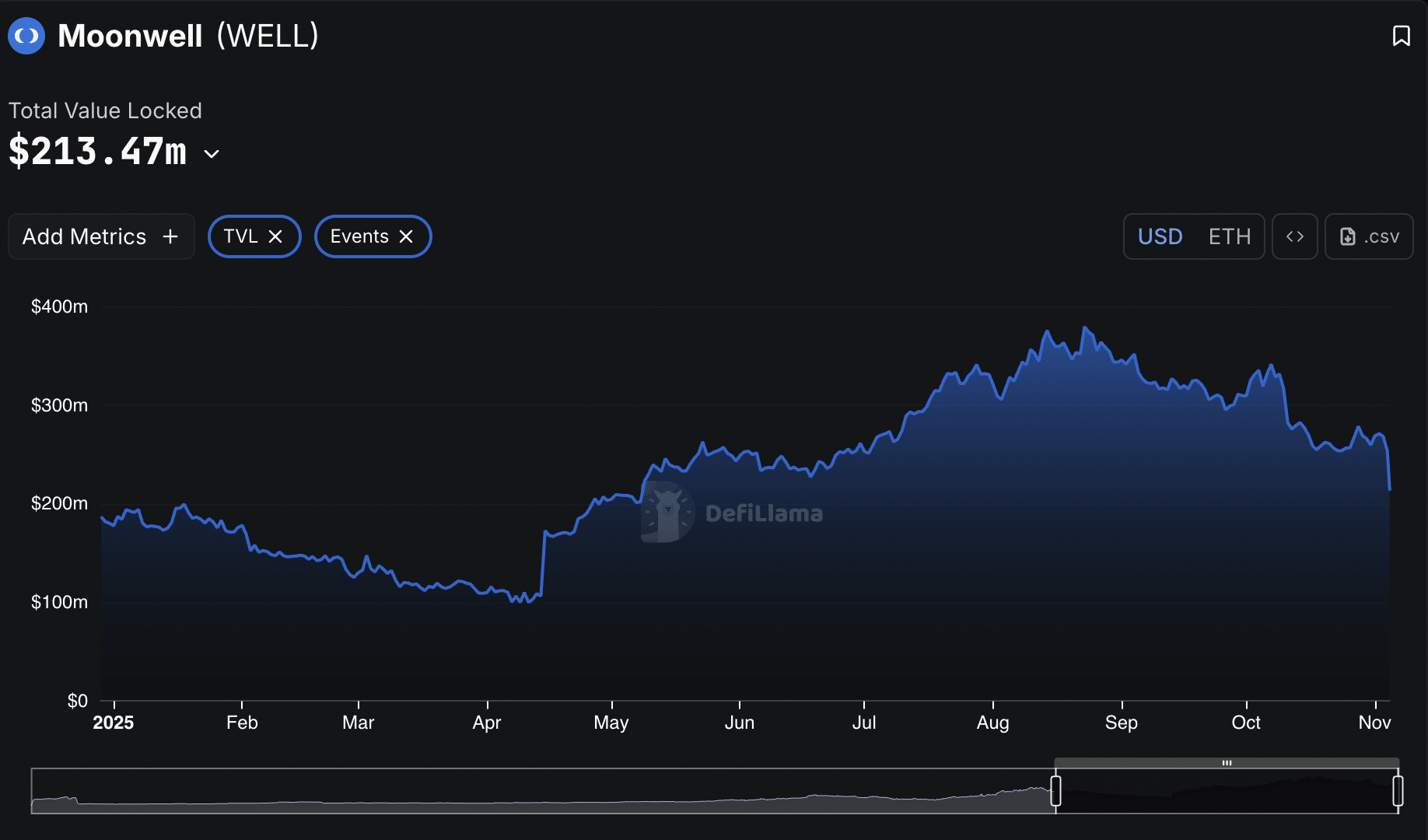This screenshot has height=840, width=1428.
Task: Remove the Events metric chip
Action: pos(406,236)
